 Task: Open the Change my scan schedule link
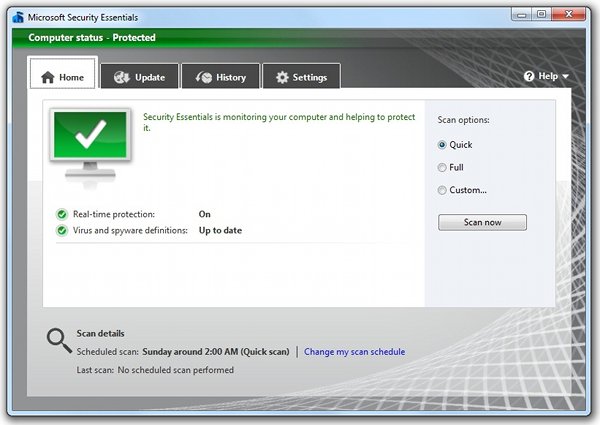tap(354, 352)
